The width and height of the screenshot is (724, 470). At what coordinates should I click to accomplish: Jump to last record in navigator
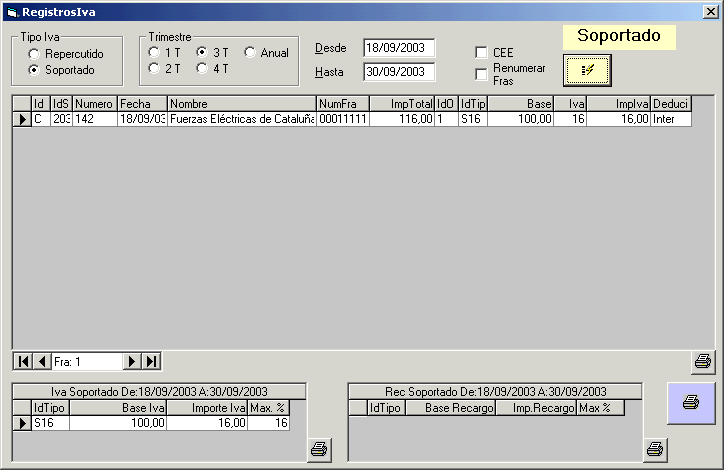click(x=151, y=361)
